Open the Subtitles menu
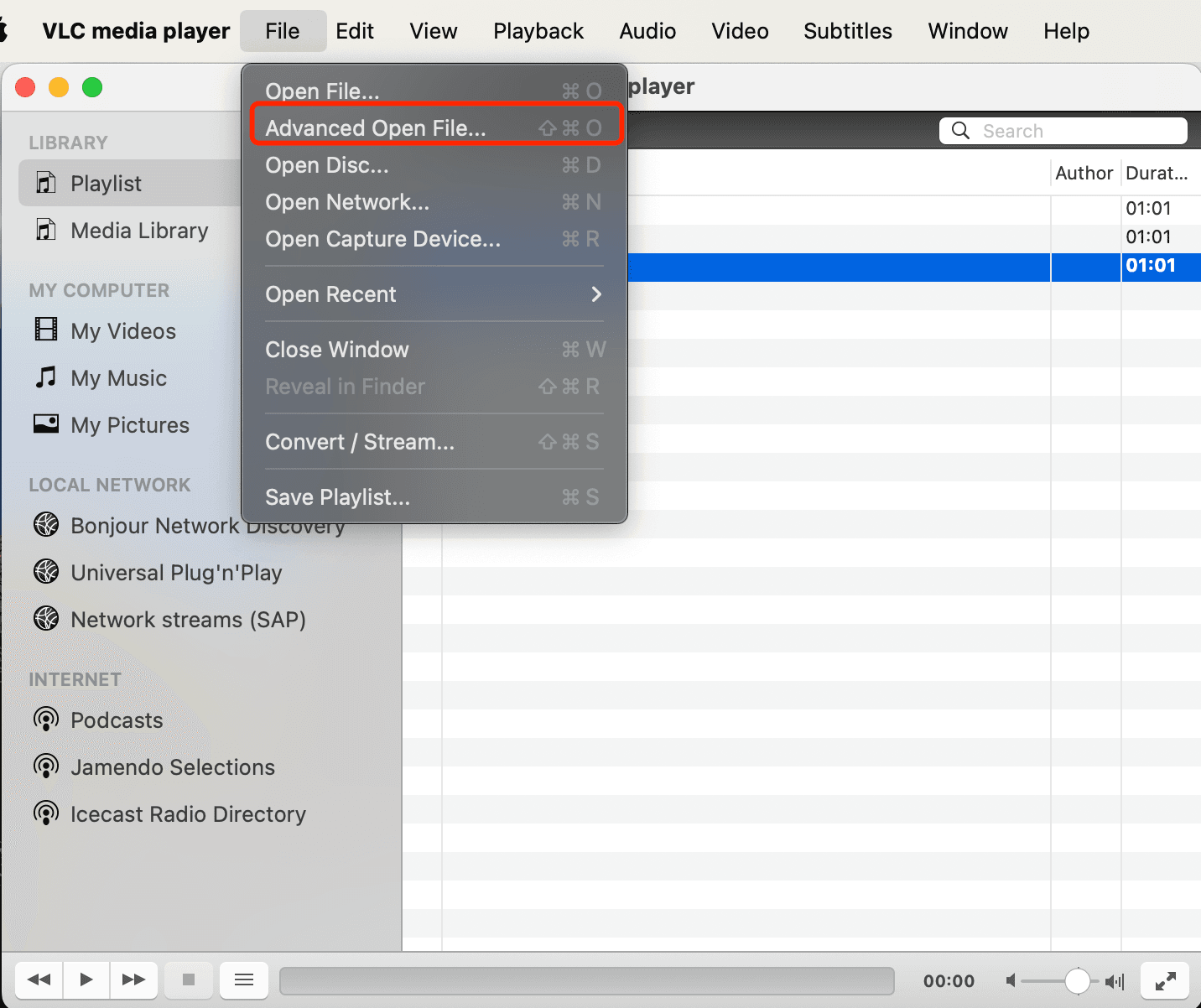Image resolution: width=1201 pixels, height=1008 pixels. tap(848, 31)
